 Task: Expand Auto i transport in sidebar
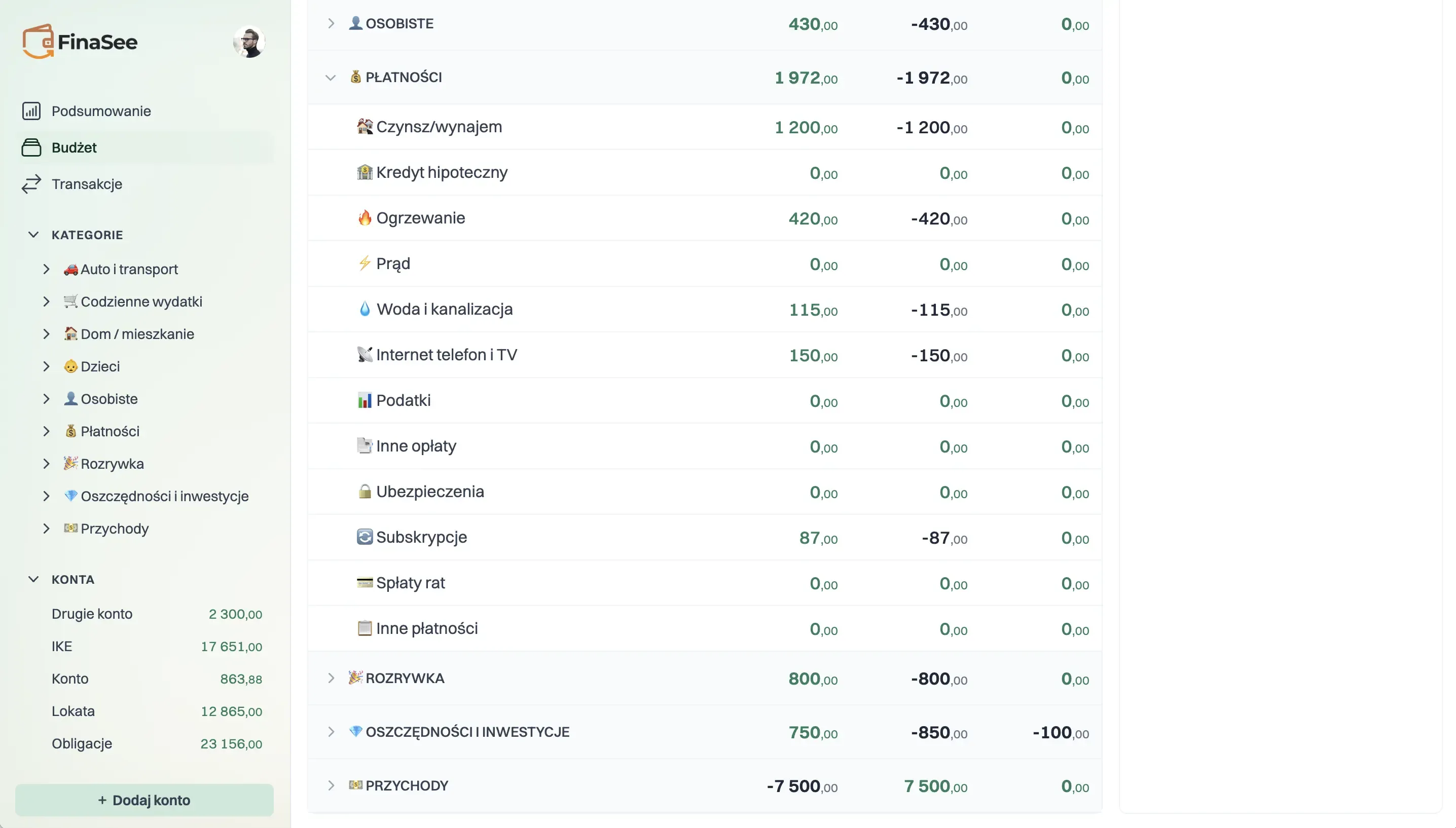coord(47,269)
